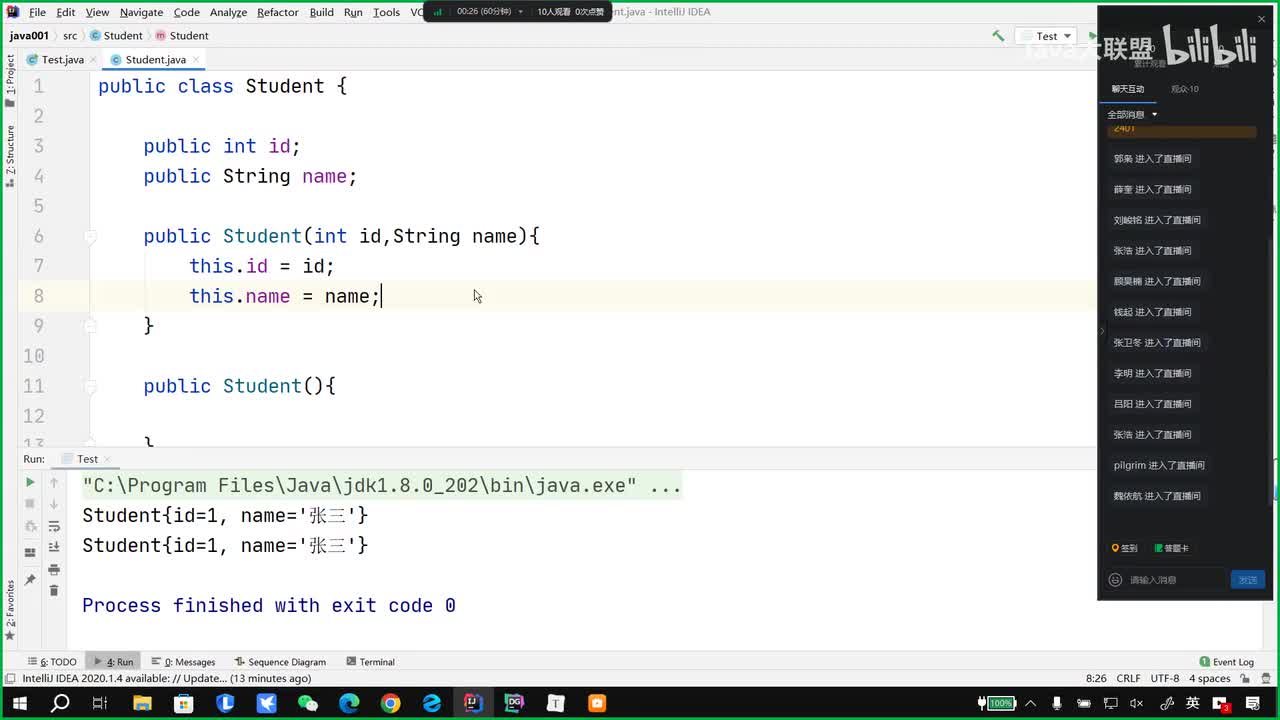Toggle read-only lock icon in status bar

[1247, 678]
